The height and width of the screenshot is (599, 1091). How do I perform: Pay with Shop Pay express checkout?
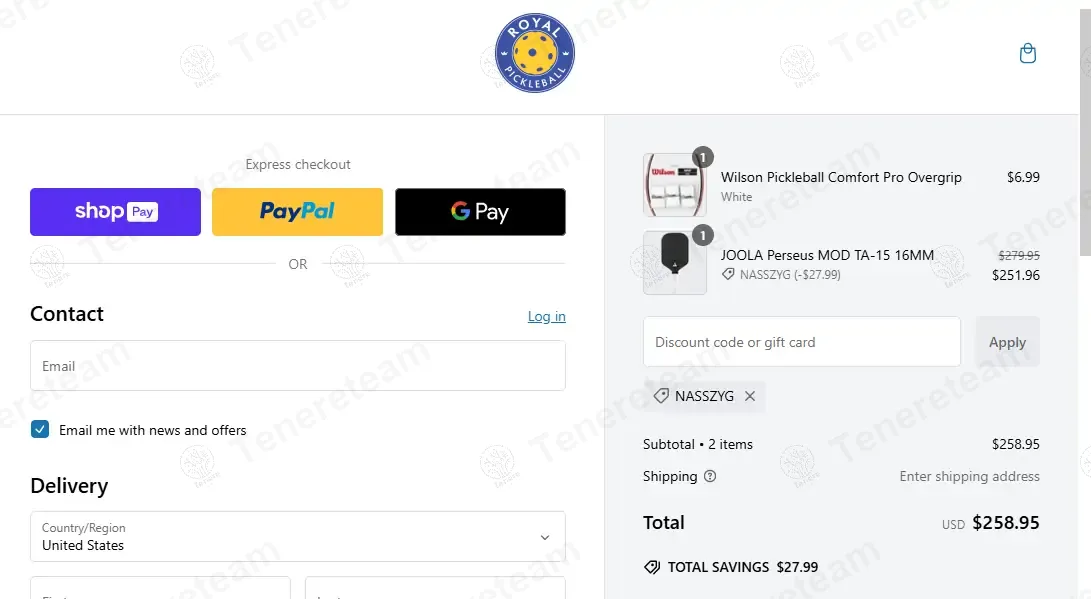coord(116,211)
